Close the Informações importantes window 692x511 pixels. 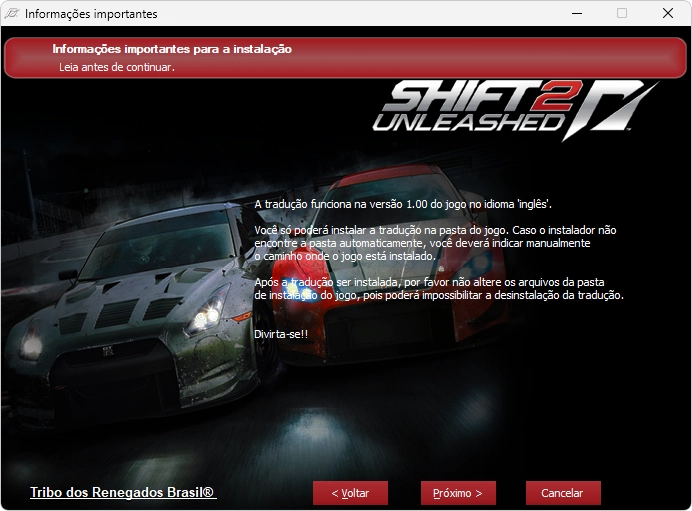coord(668,13)
